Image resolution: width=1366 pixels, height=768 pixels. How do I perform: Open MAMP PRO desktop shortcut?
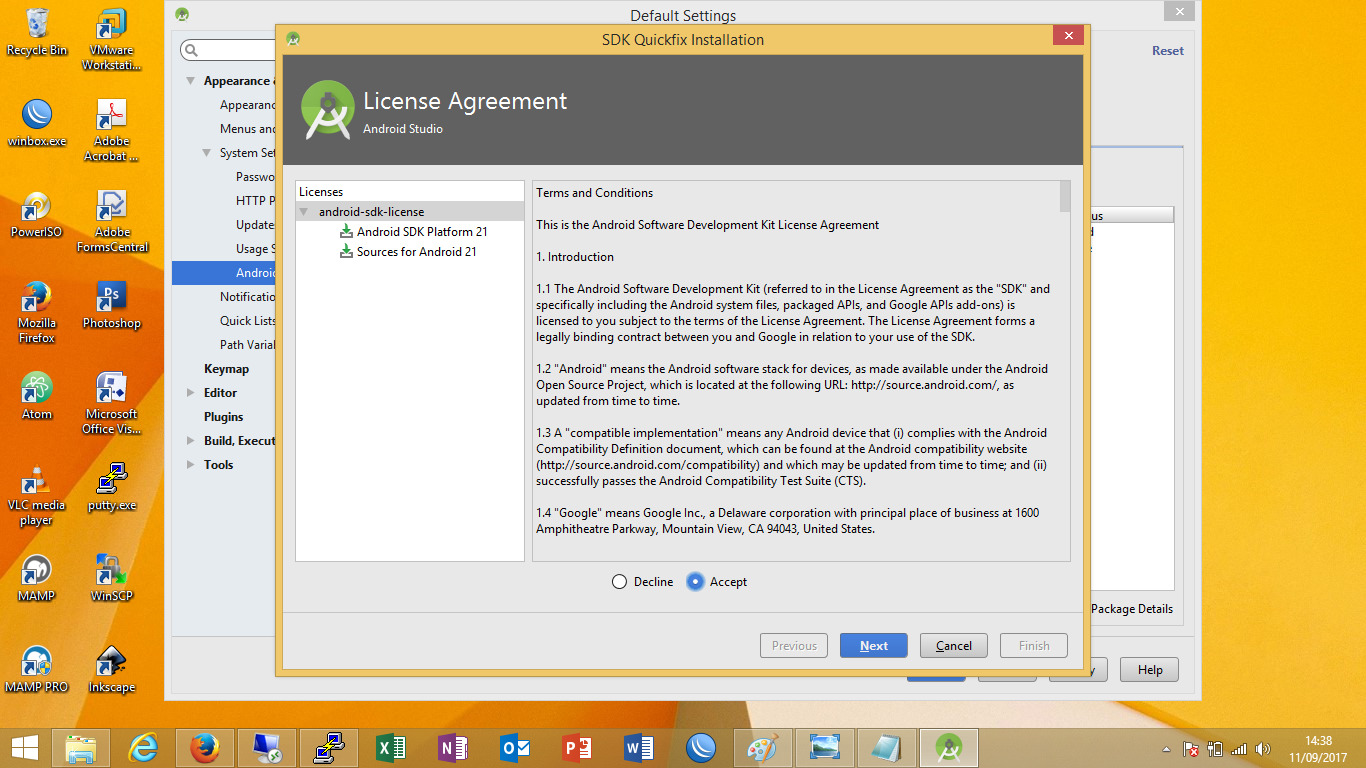point(37,669)
